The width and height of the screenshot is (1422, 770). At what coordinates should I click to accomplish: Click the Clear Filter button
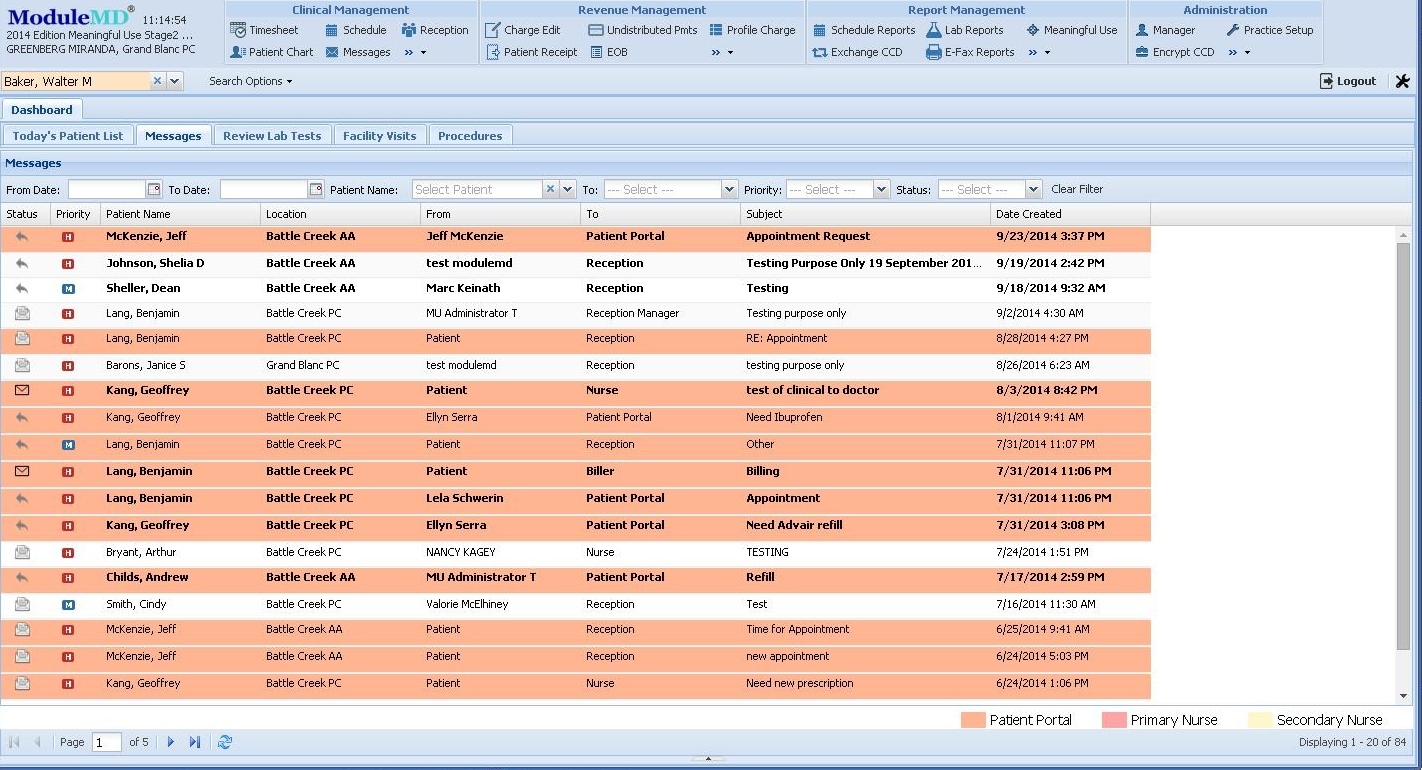point(1076,189)
